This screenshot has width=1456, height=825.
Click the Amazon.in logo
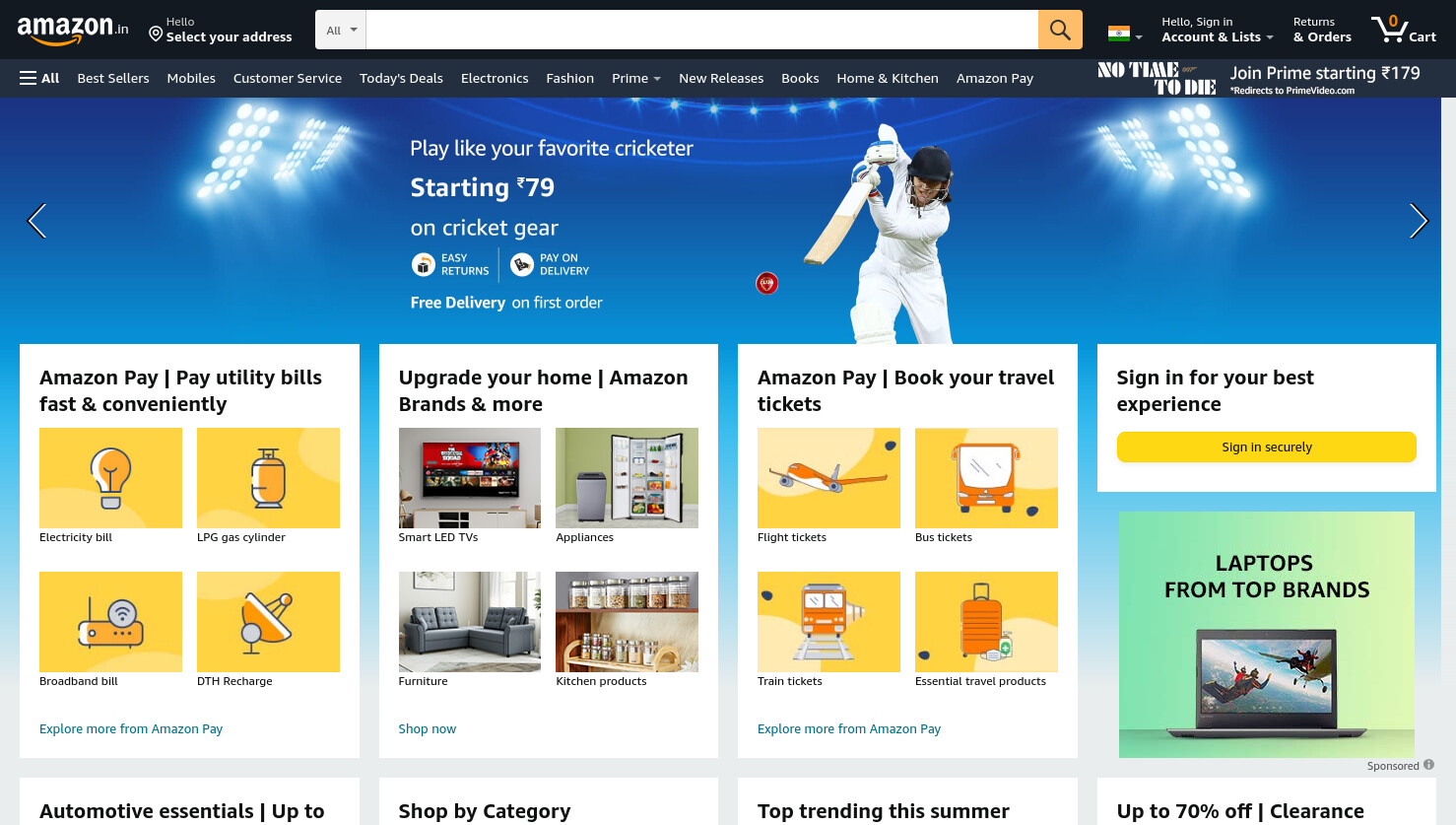pos(73,31)
